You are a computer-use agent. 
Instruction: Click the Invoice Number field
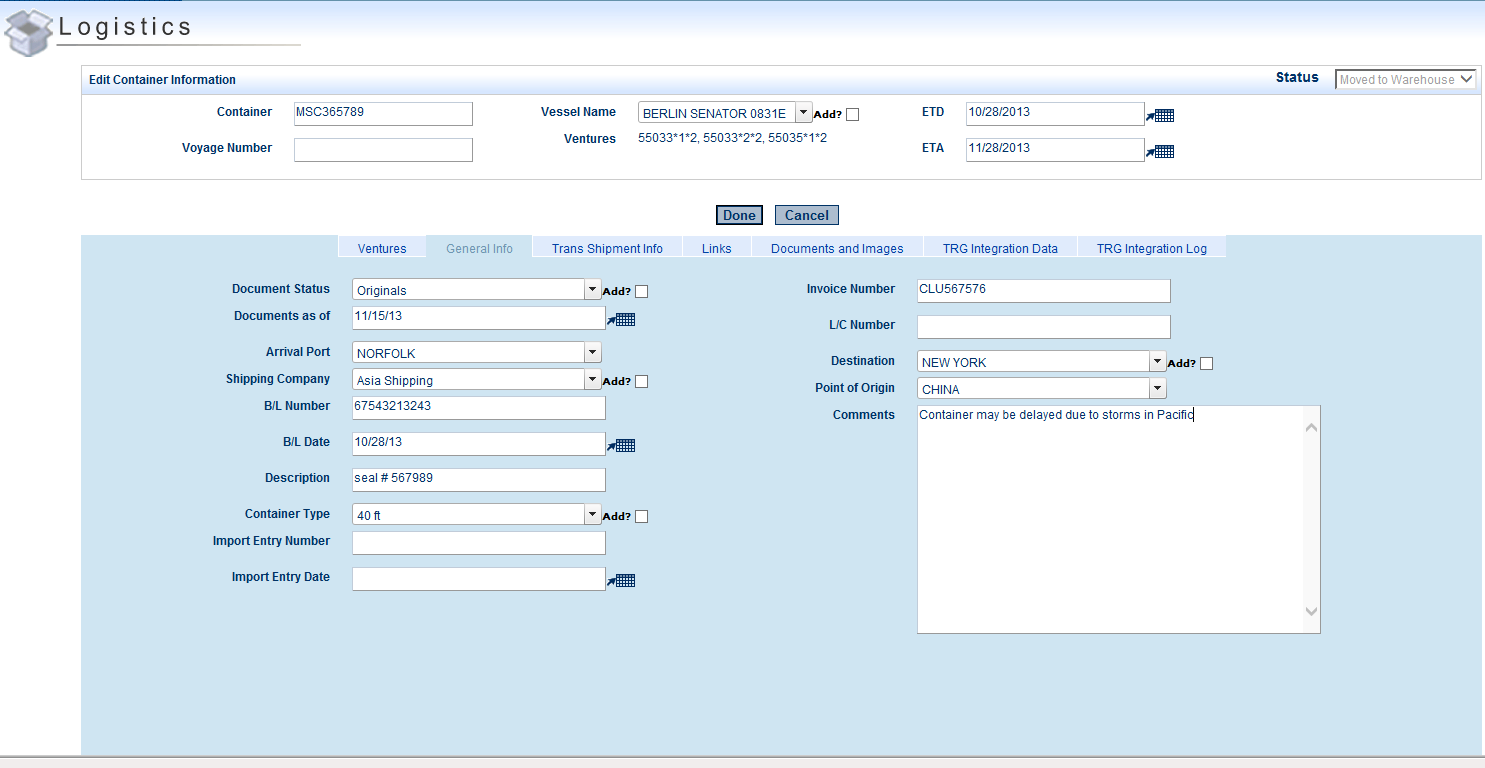point(1043,290)
